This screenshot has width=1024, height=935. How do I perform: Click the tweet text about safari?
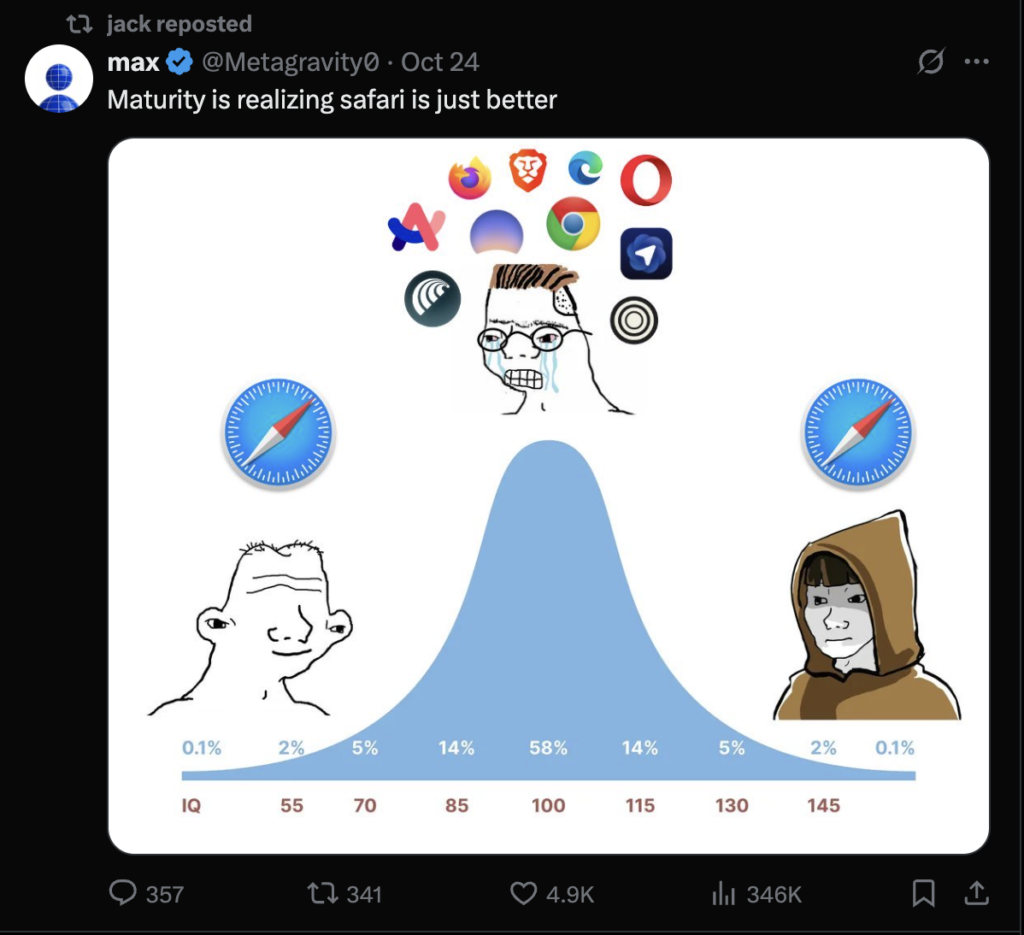coord(332,99)
